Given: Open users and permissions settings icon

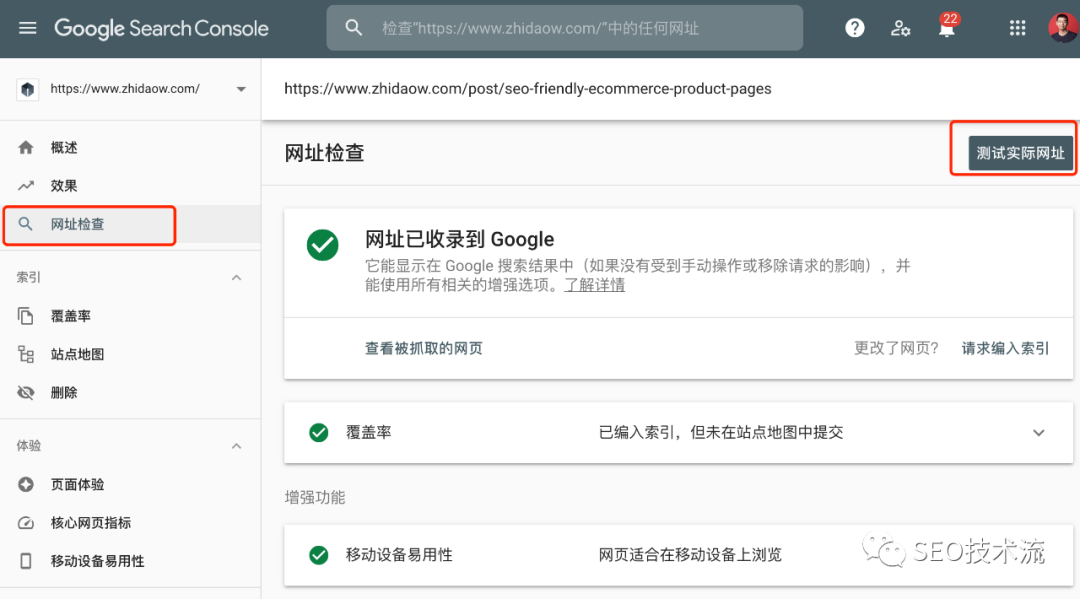Looking at the screenshot, I should point(900,28).
